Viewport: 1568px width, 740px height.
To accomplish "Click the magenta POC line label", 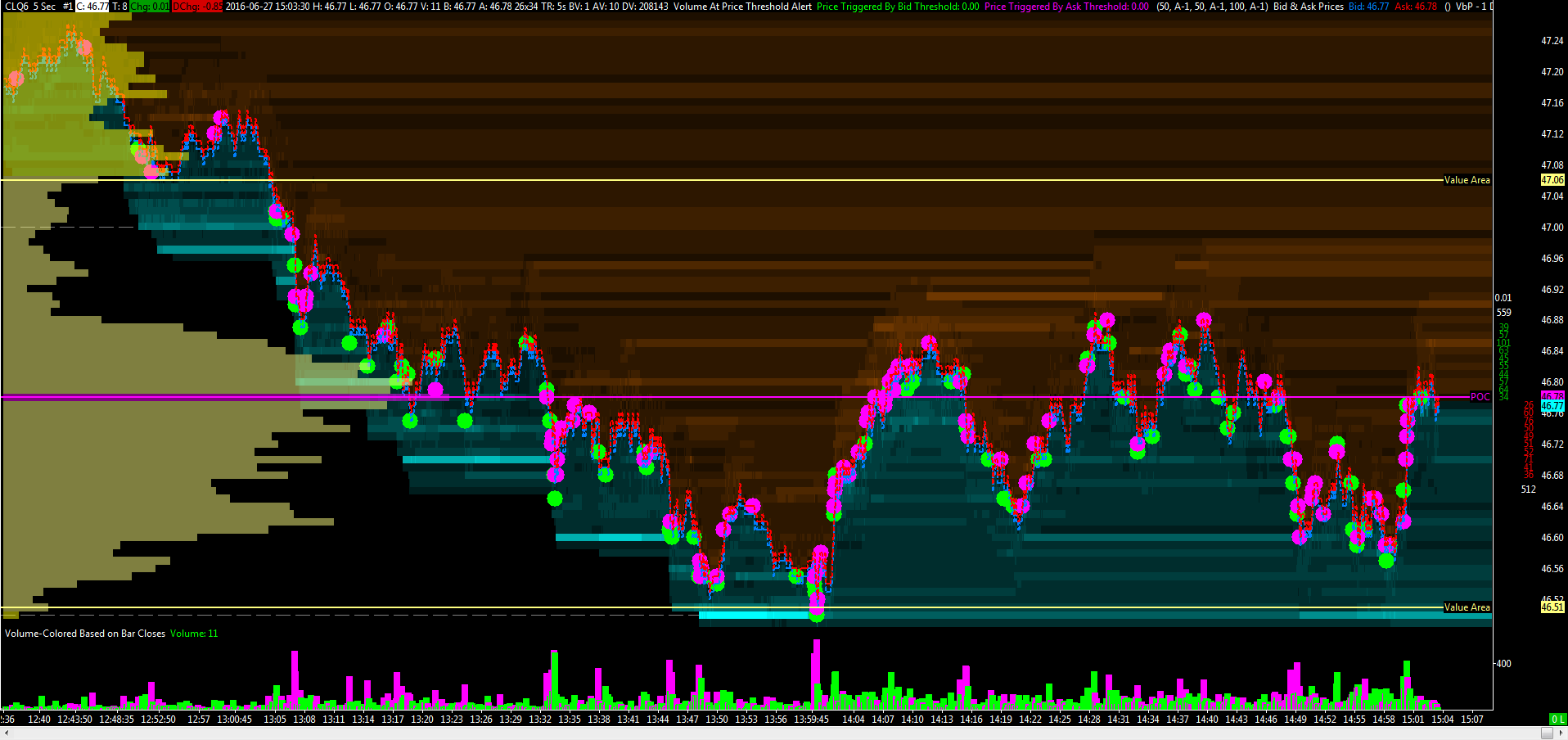I will pyautogui.click(x=1480, y=397).
